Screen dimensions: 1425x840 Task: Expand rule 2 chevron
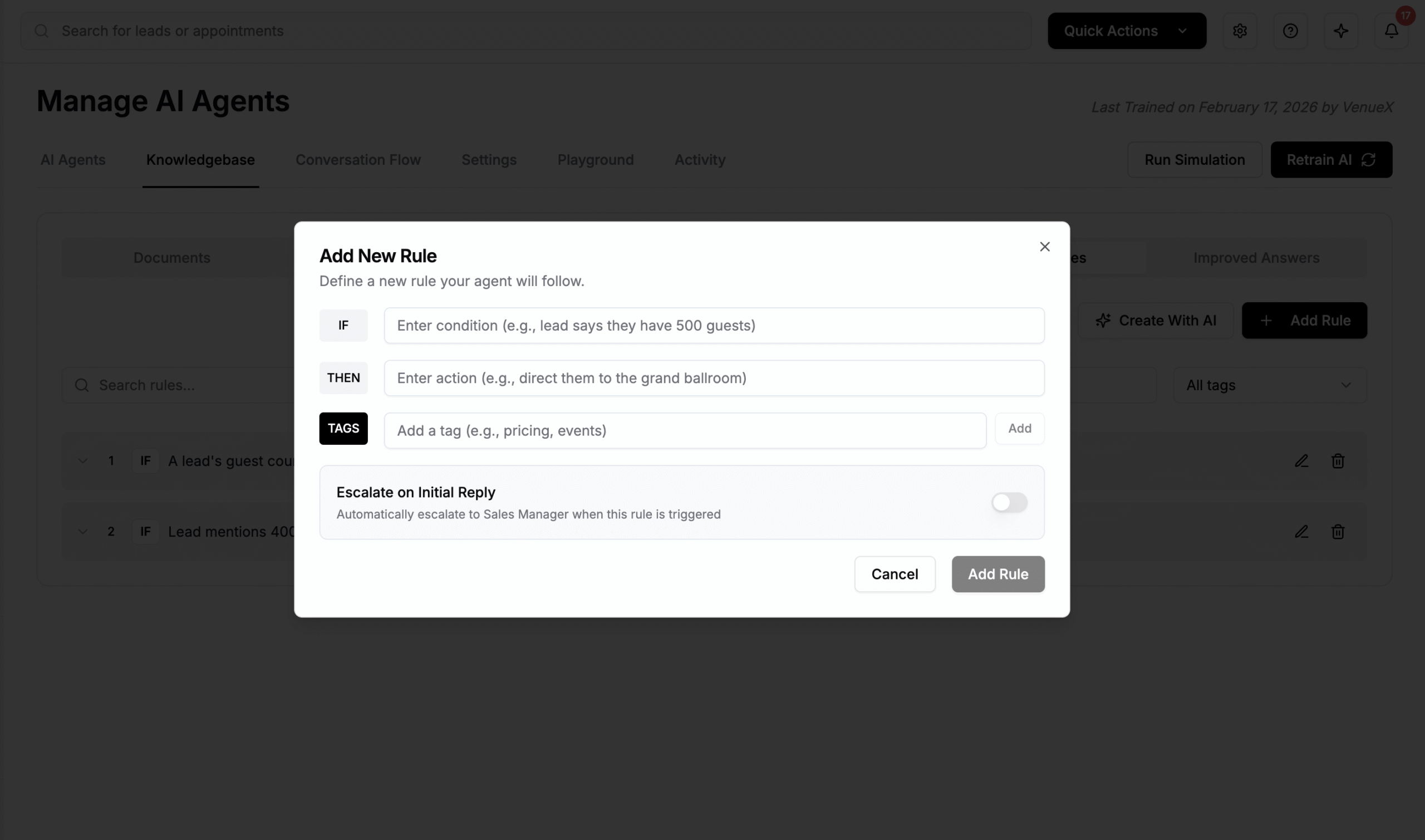(82, 532)
